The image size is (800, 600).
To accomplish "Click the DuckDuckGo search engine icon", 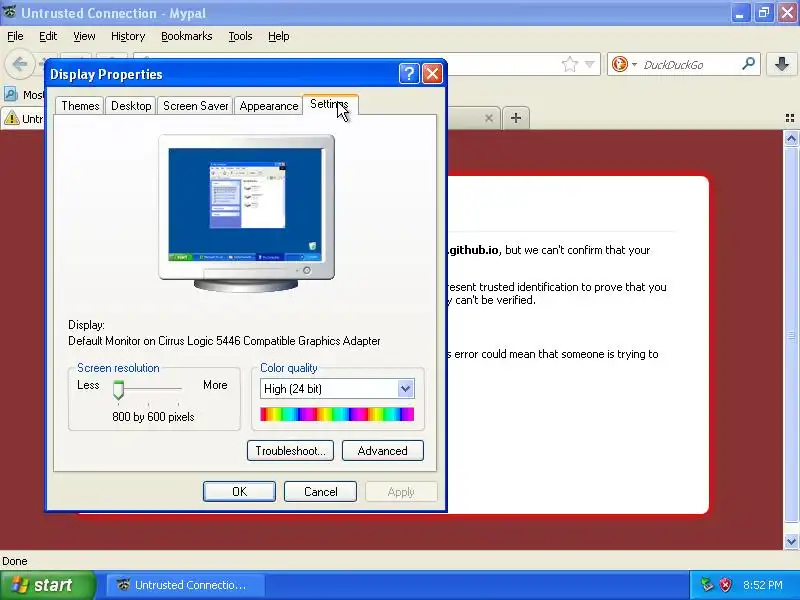I will pos(619,64).
